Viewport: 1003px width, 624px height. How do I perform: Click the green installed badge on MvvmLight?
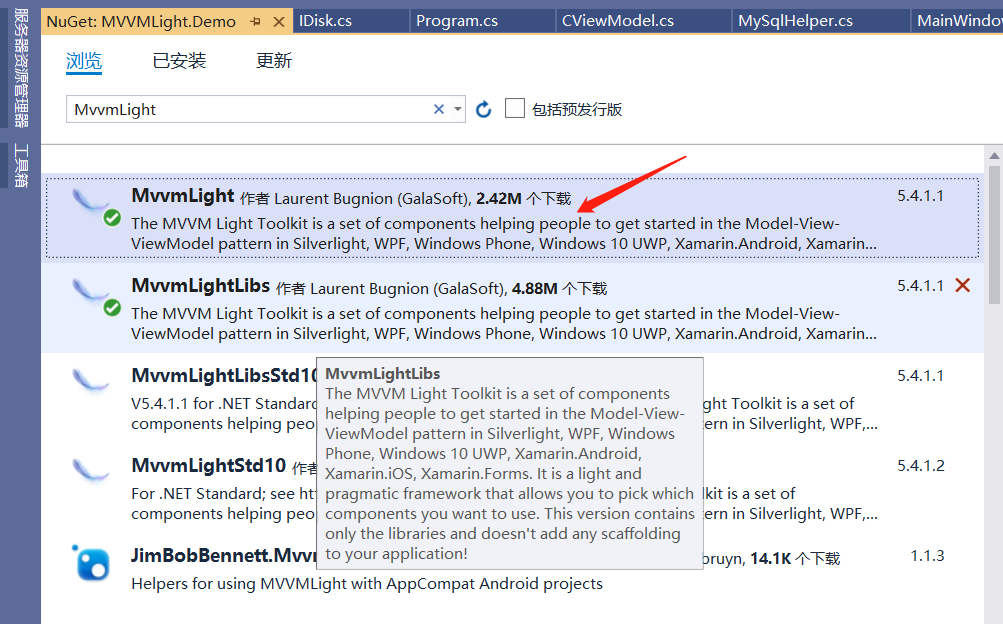point(111,216)
